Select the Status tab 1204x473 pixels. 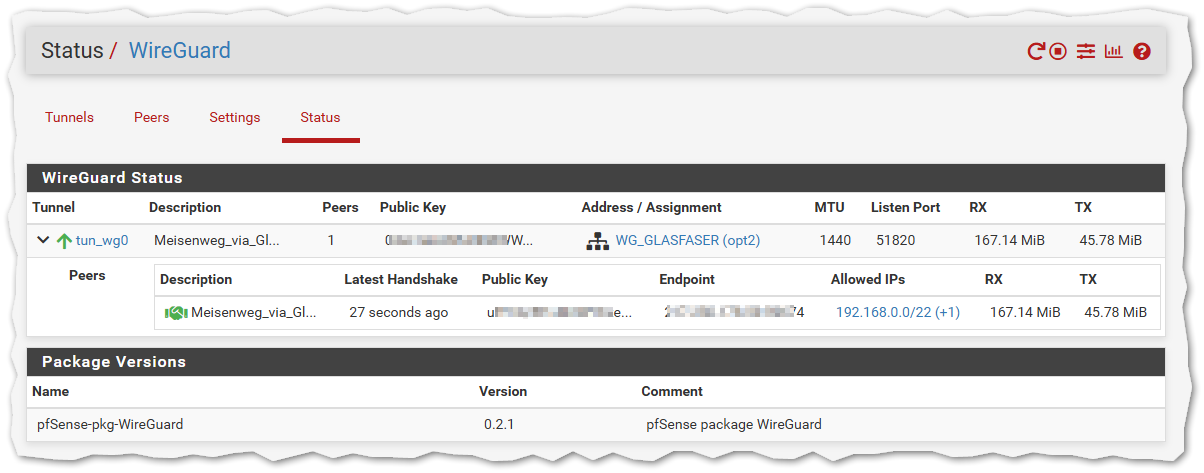pos(320,117)
